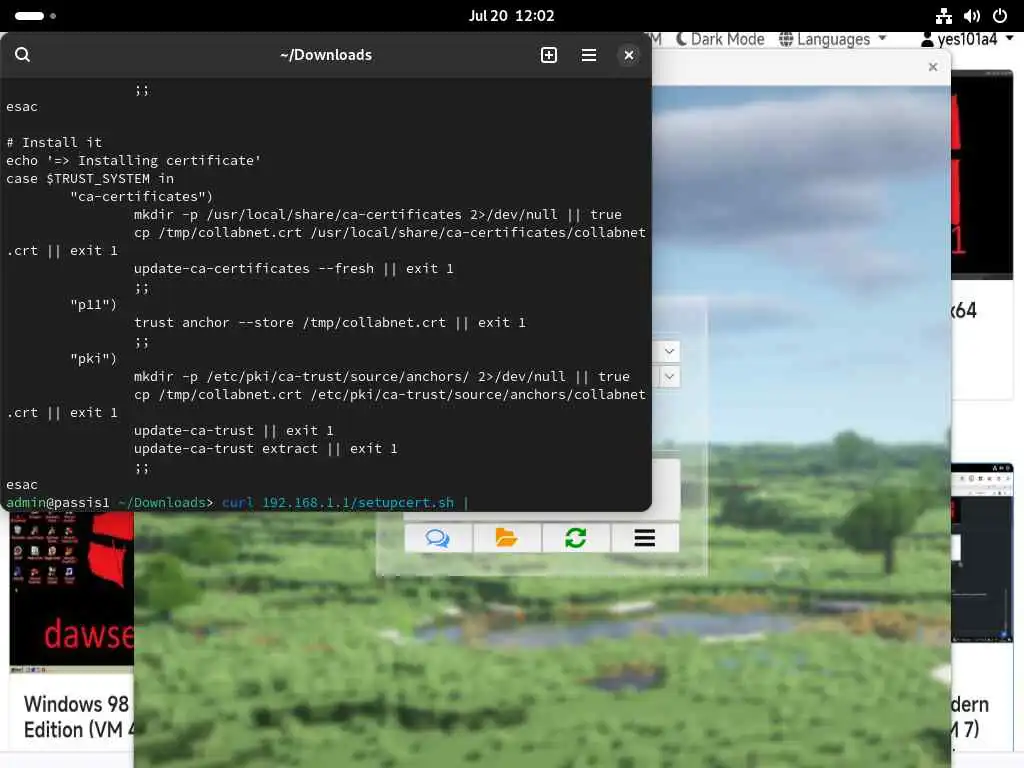Image resolution: width=1024 pixels, height=768 pixels.
Task: Expand the lower dropdown arrow in the blurred dialog
Action: [x=669, y=376]
